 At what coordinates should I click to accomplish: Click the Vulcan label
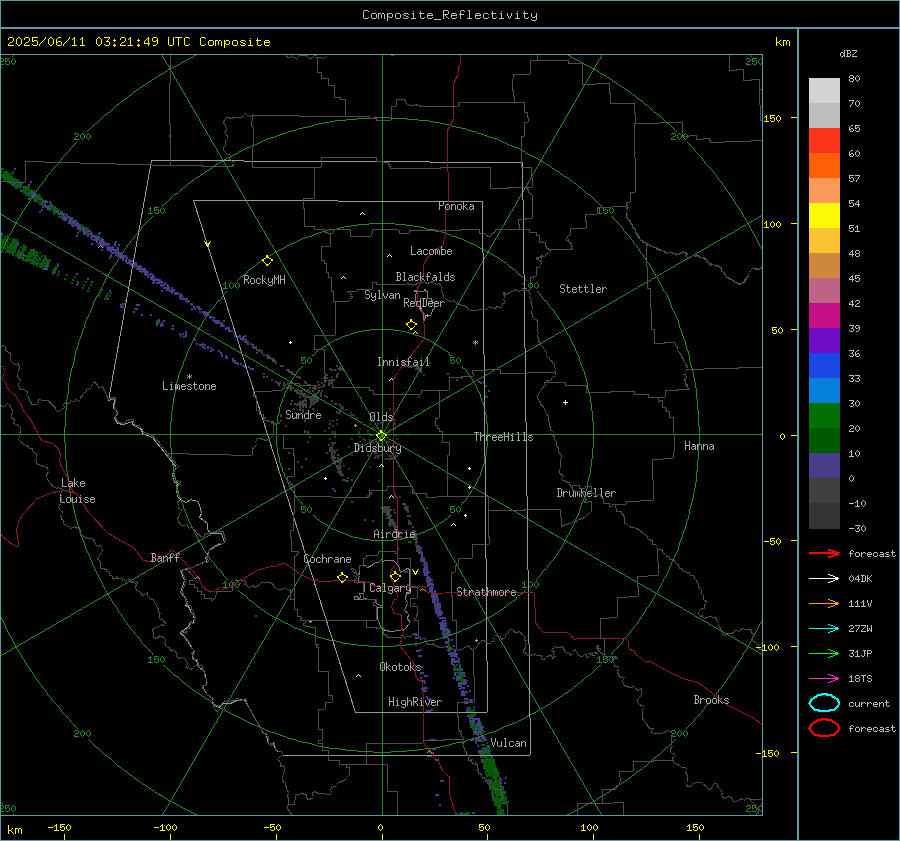click(508, 743)
